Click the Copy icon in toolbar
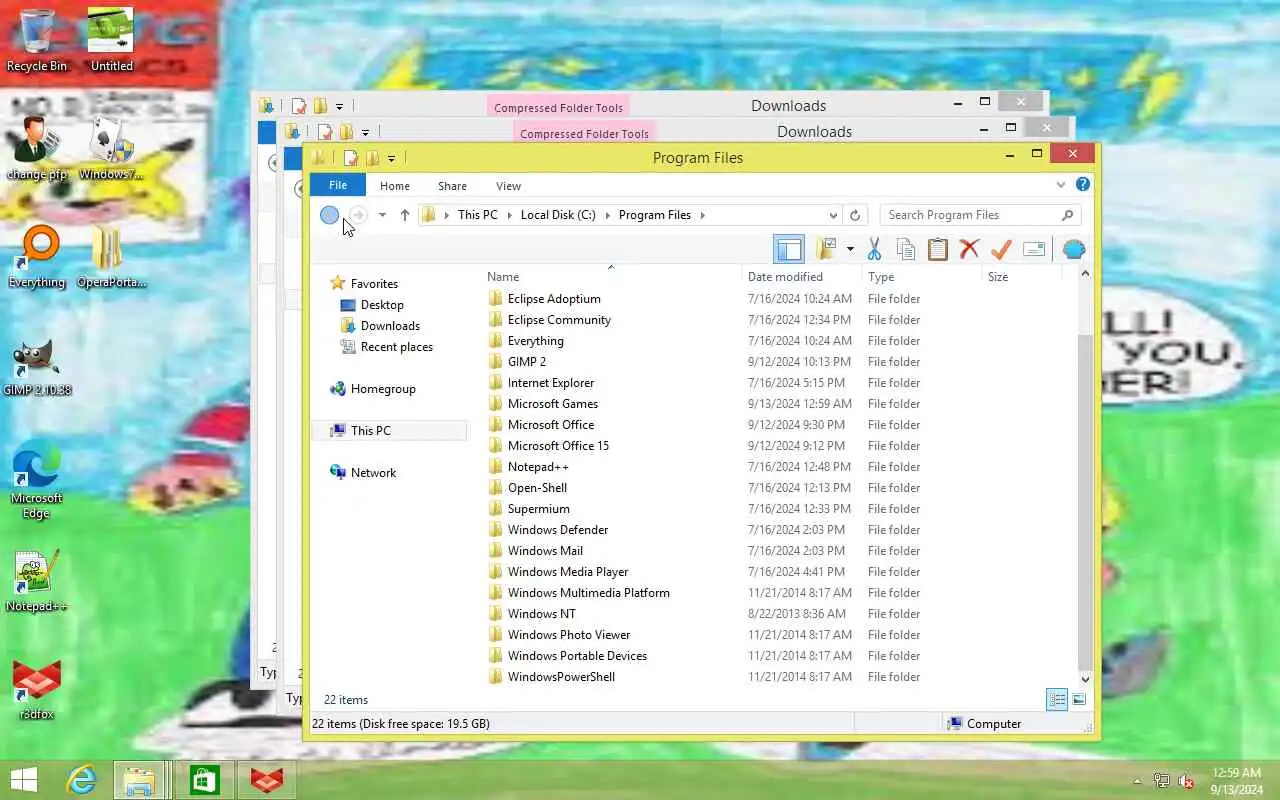This screenshot has width=1280, height=800. coord(906,249)
